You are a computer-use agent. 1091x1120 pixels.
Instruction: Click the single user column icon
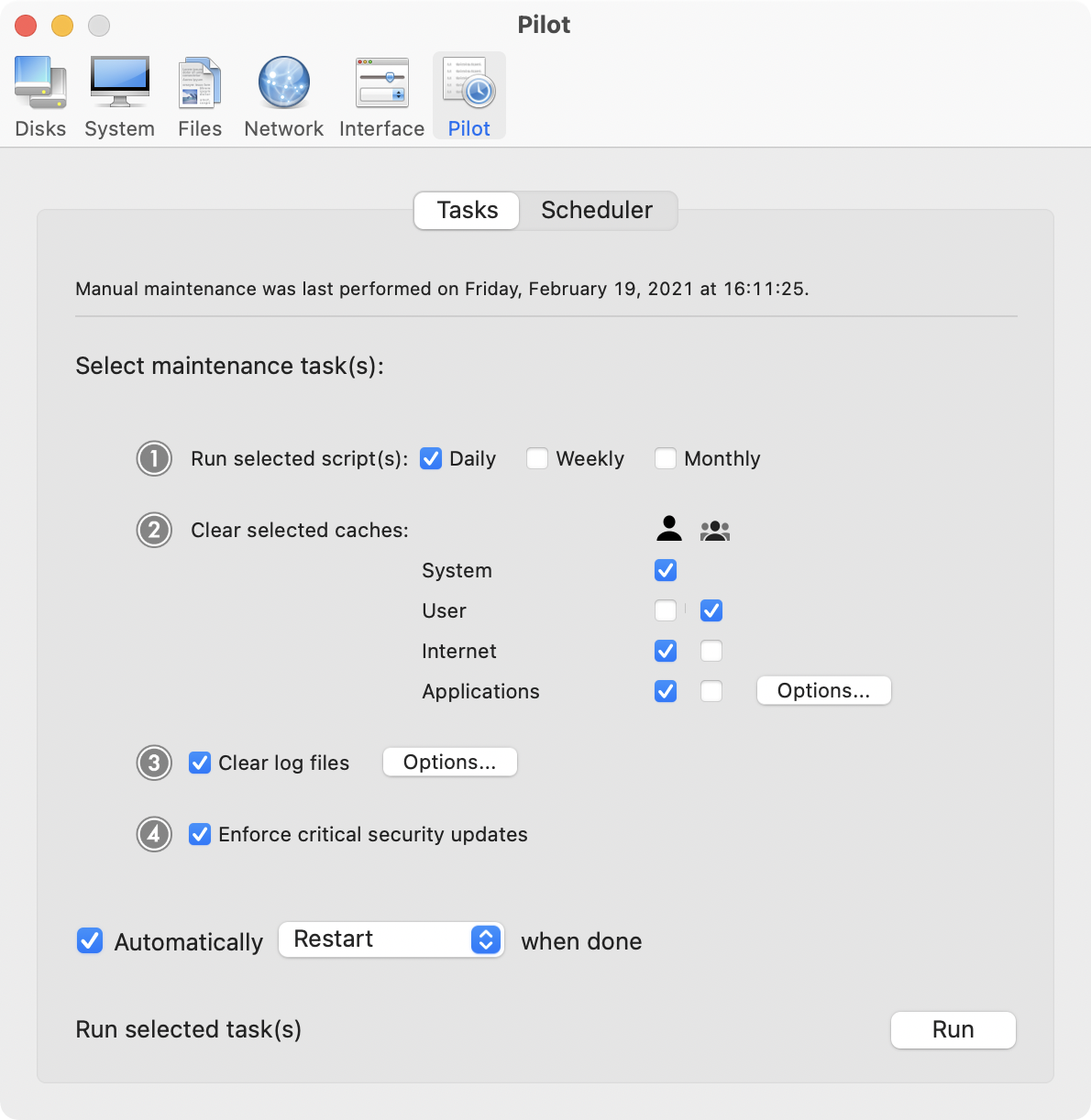click(669, 529)
